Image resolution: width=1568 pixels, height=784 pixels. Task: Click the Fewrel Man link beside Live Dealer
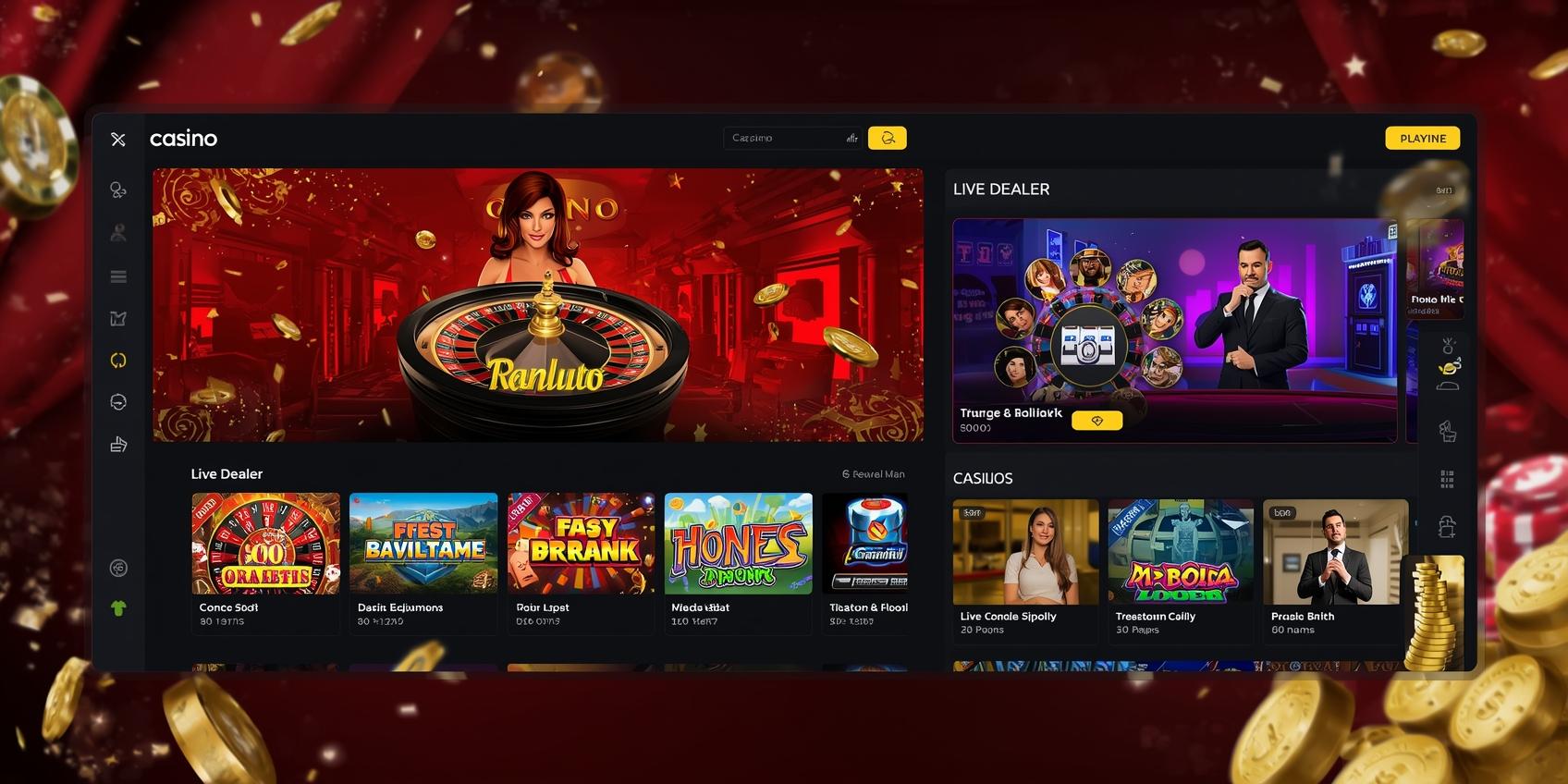874,474
